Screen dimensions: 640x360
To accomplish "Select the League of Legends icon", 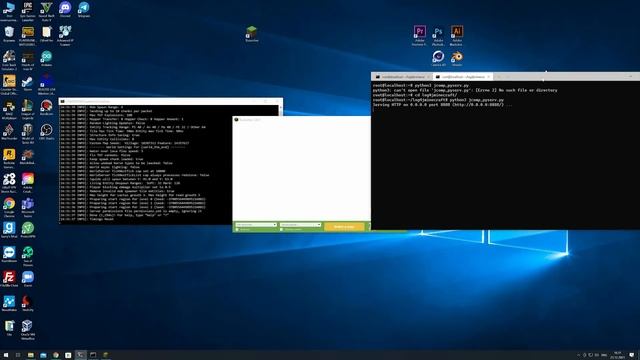I will 28,109.
